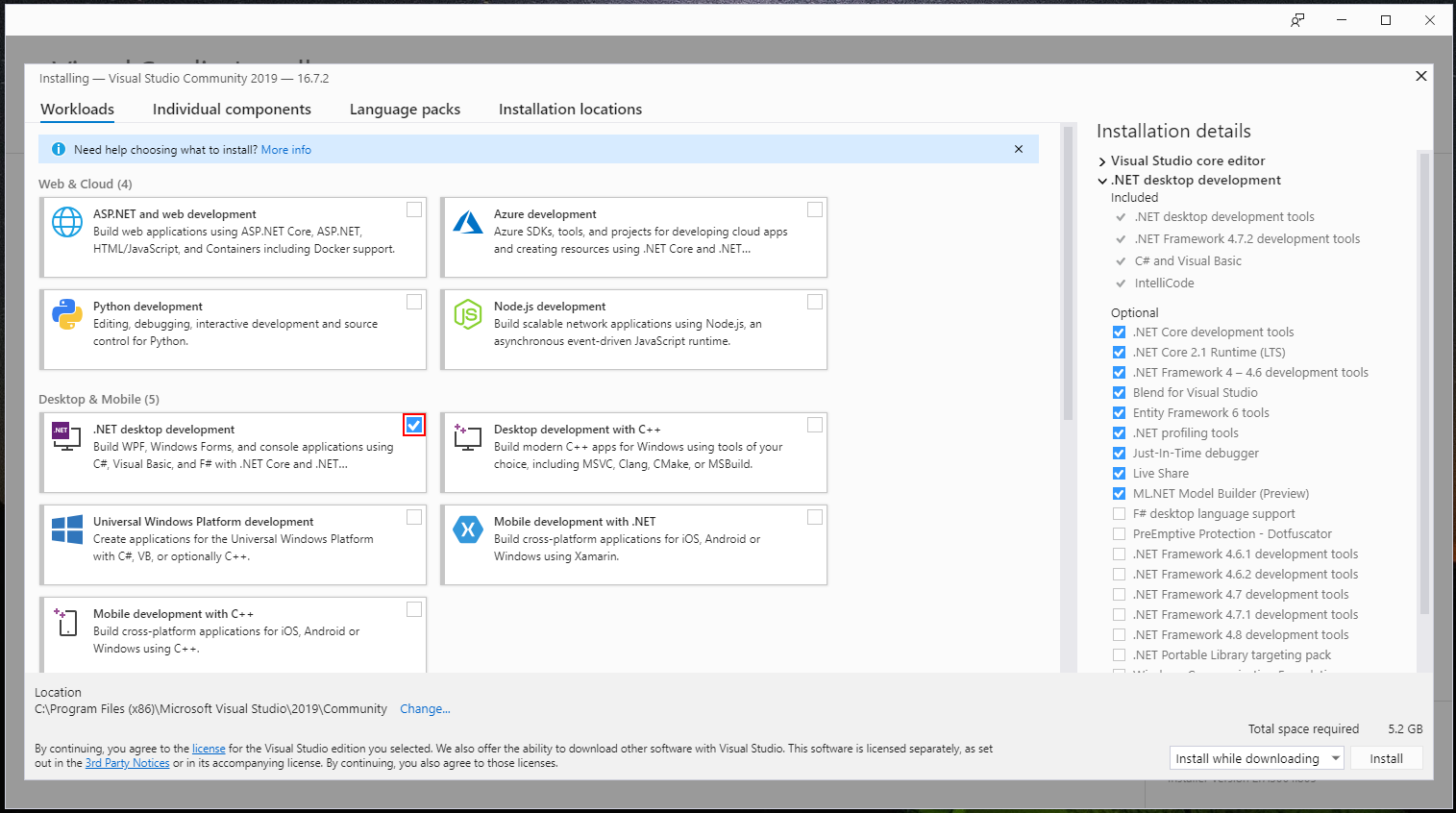Click the Desktop development with C++ icon
Screen dimensions: 1456x813
click(468, 436)
